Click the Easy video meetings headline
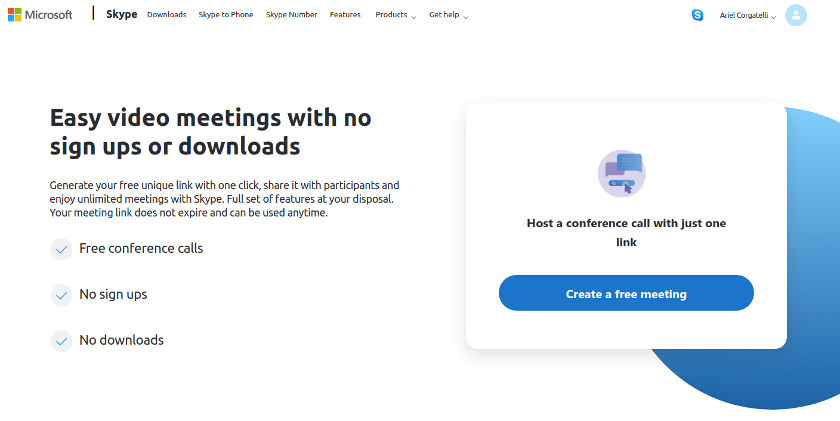840x421 pixels. [x=210, y=132]
